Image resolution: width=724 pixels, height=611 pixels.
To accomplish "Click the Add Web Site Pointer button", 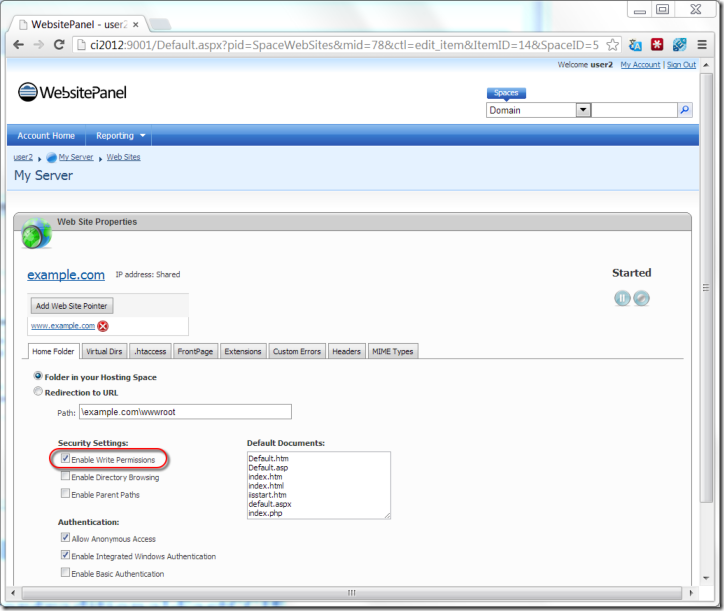I will click(72, 306).
